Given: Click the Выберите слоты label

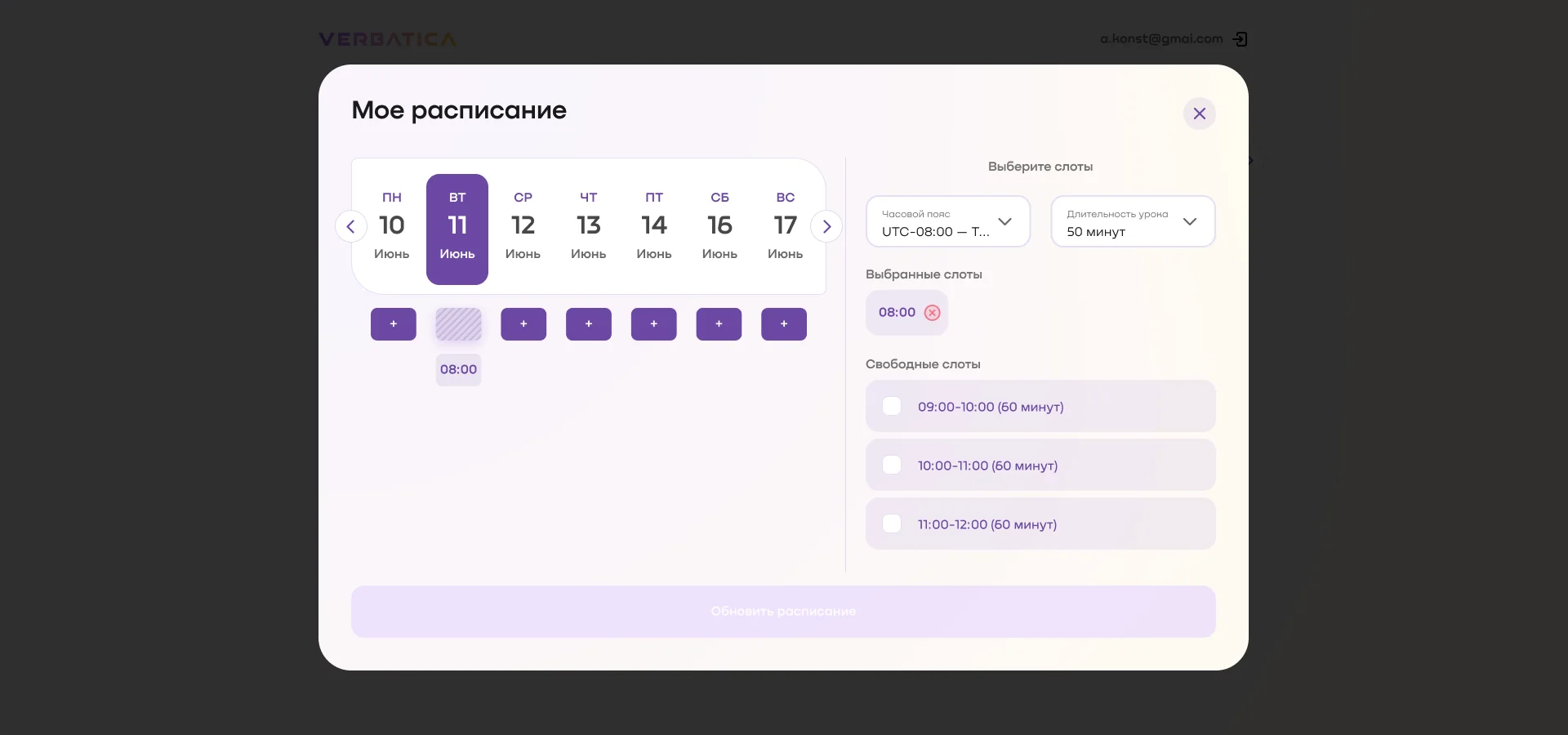Looking at the screenshot, I should pos(1040,167).
